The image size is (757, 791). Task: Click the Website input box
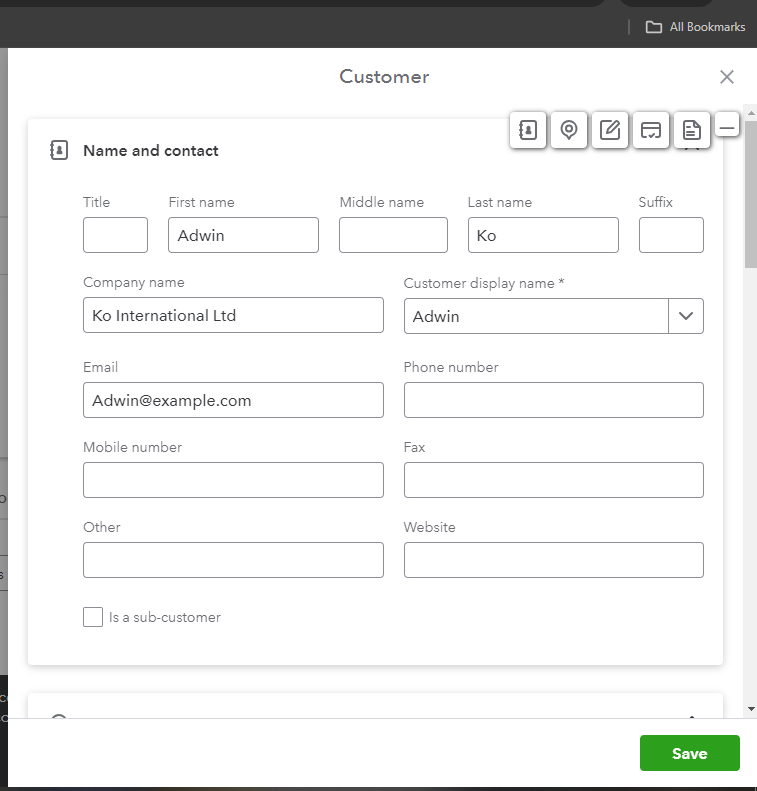coord(553,560)
